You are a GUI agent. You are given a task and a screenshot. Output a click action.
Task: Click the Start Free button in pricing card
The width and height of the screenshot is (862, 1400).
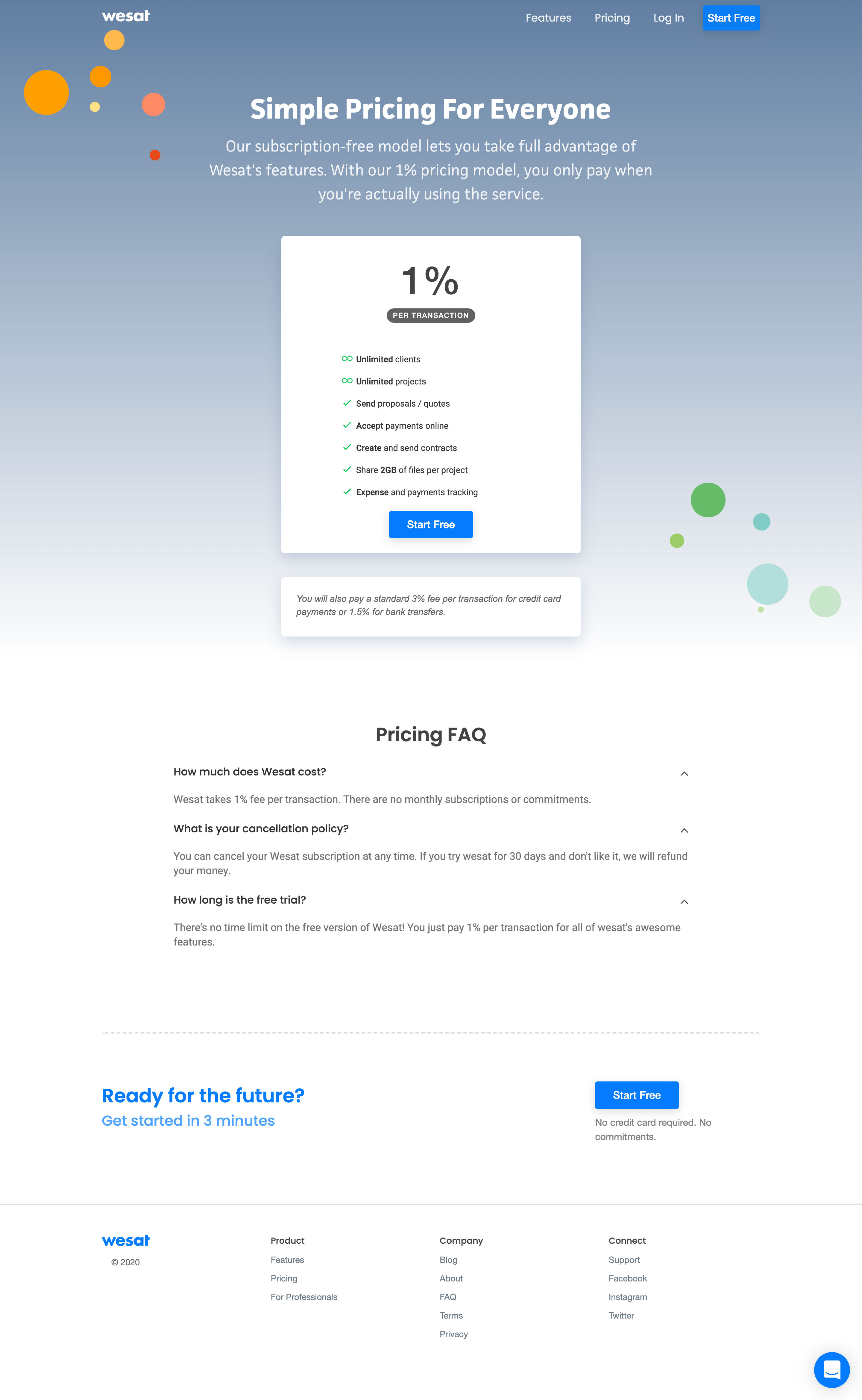[x=431, y=524]
